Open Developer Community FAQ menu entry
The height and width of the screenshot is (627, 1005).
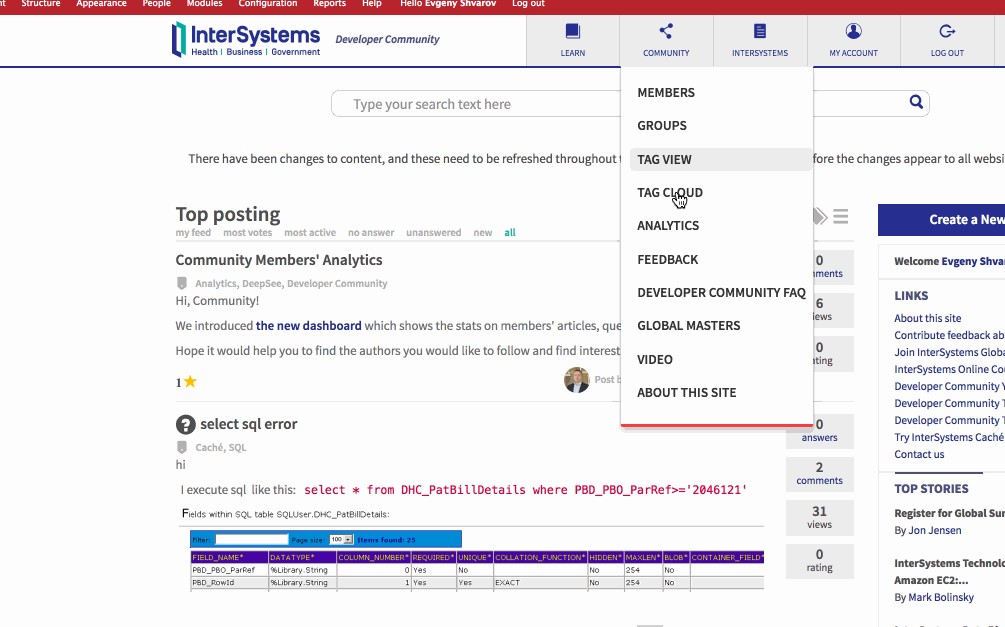(x=721, y=293)
